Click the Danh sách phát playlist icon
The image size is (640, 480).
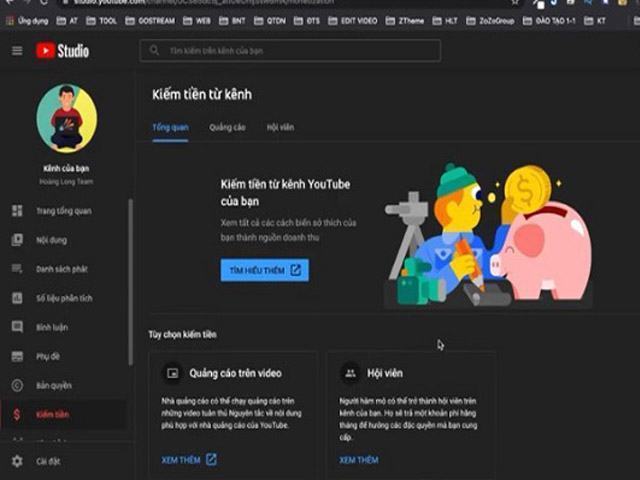pyautogui.click(x=17, y=269)
